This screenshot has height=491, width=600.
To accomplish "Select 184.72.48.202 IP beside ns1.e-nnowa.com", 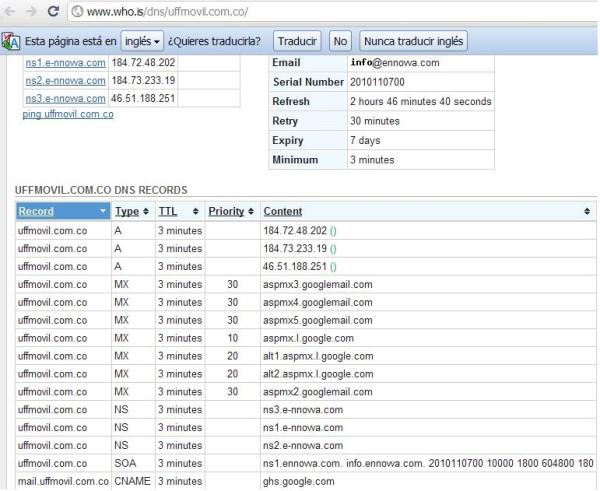I will [143, 63].
